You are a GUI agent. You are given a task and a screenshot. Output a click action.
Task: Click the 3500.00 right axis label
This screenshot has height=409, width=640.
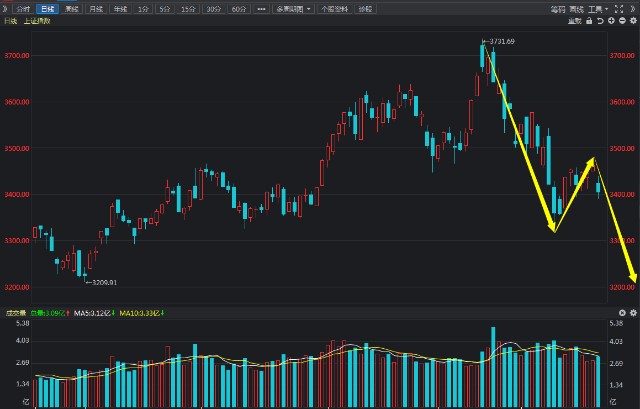click(622, 149)
